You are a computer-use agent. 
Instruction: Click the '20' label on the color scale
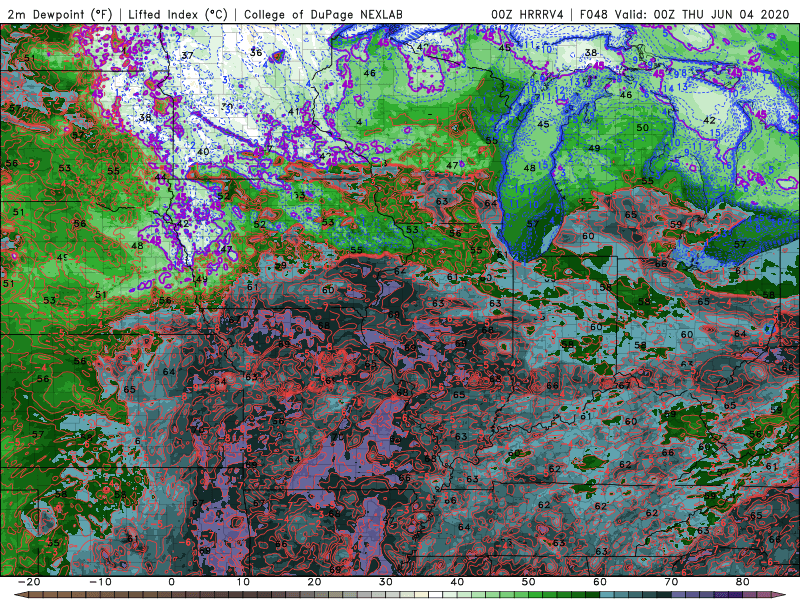[x=314, y=582]
